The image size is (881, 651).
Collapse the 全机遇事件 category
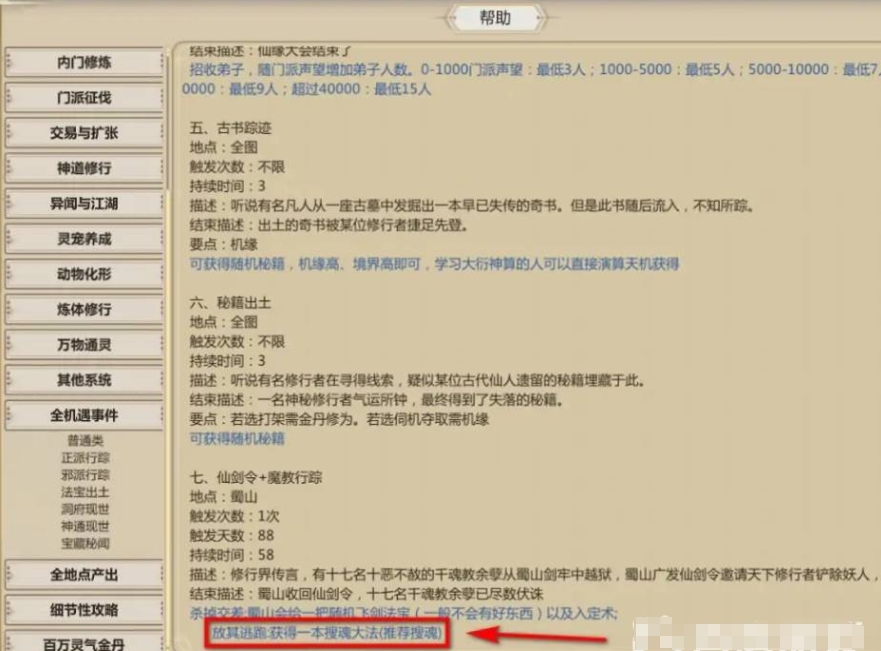pos(84,416)
